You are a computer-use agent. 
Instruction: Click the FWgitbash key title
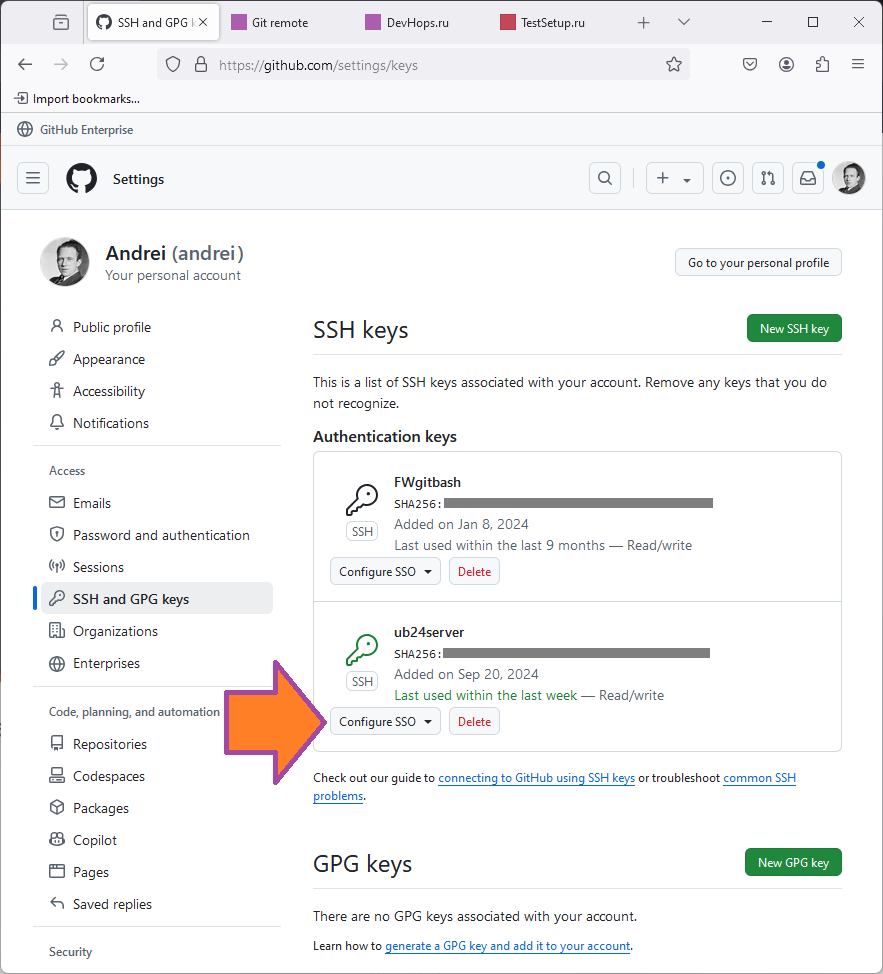pos(427,483)
